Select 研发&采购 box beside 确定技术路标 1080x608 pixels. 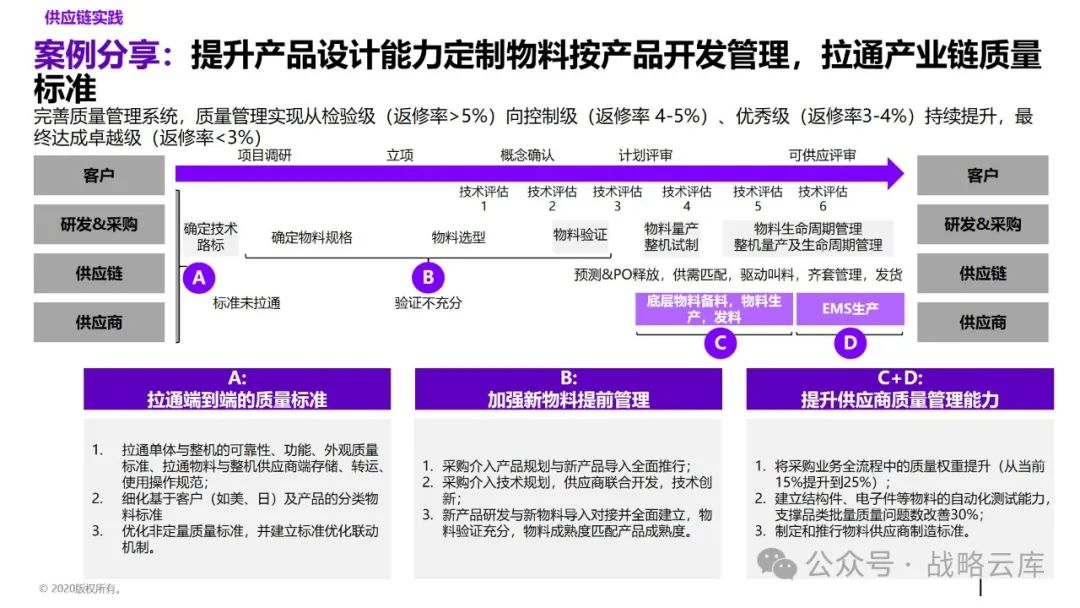coord(99,224)
